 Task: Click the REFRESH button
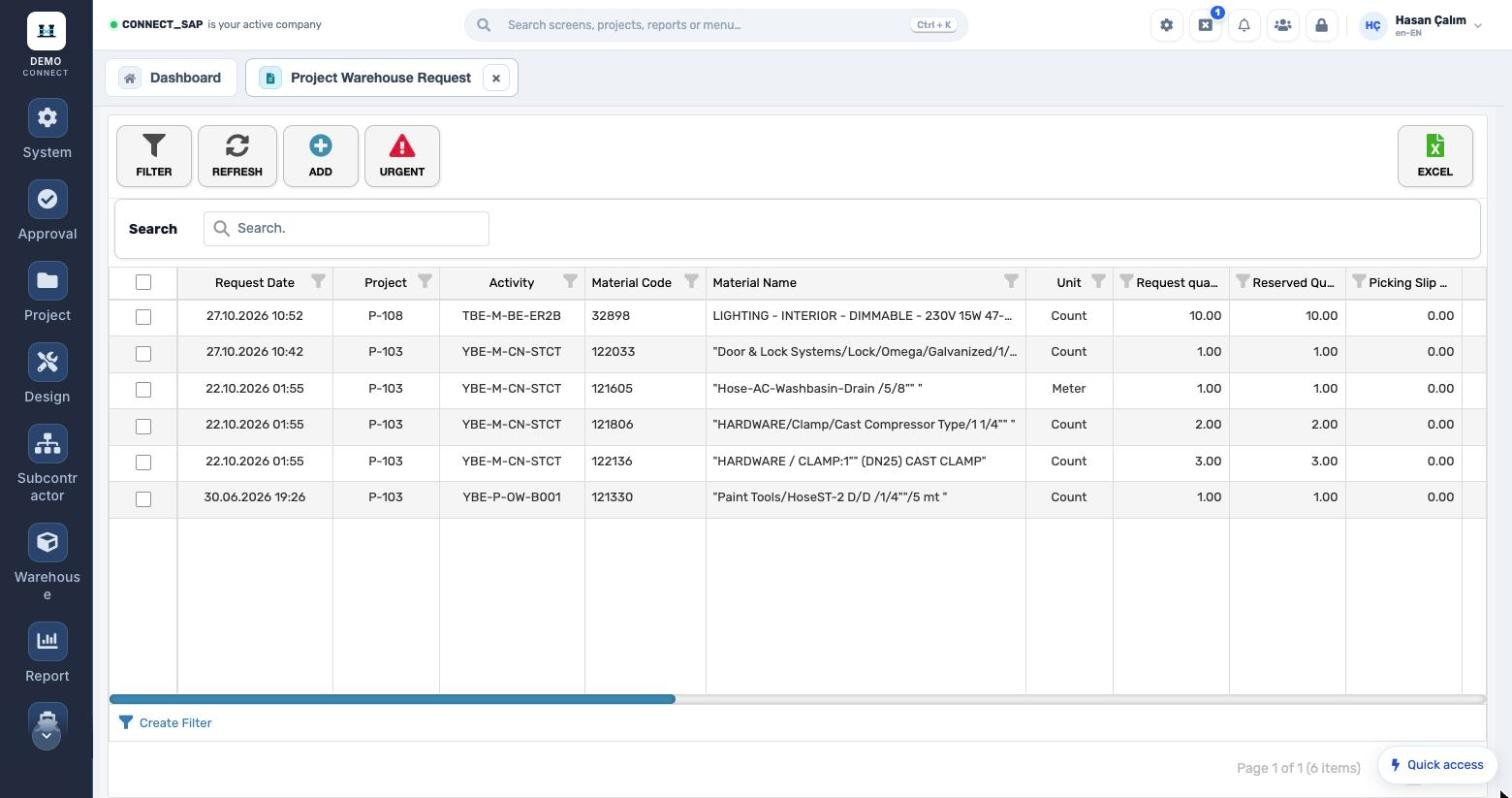point(237,156)
